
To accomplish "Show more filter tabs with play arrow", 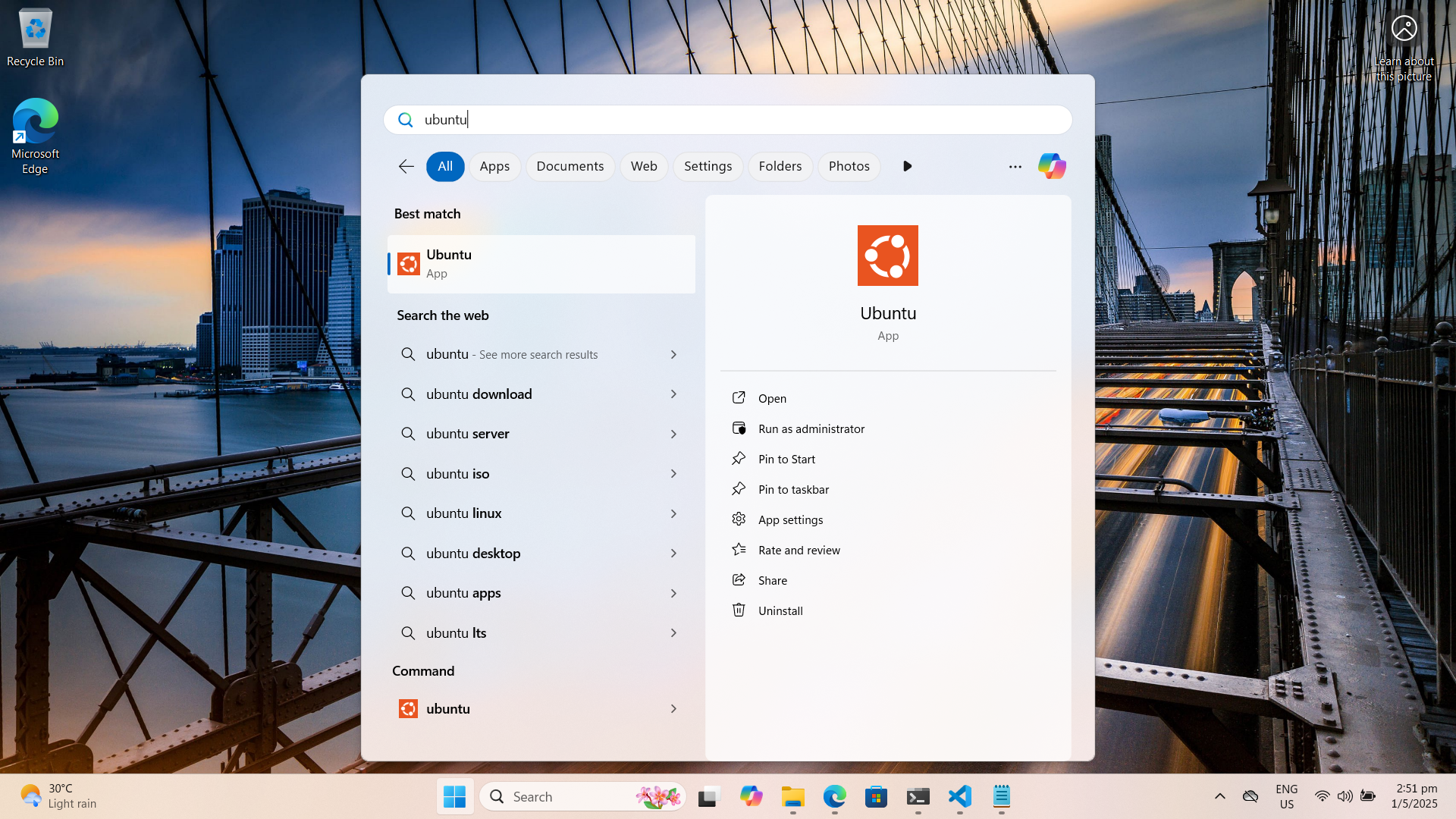I will coord(907,166).
